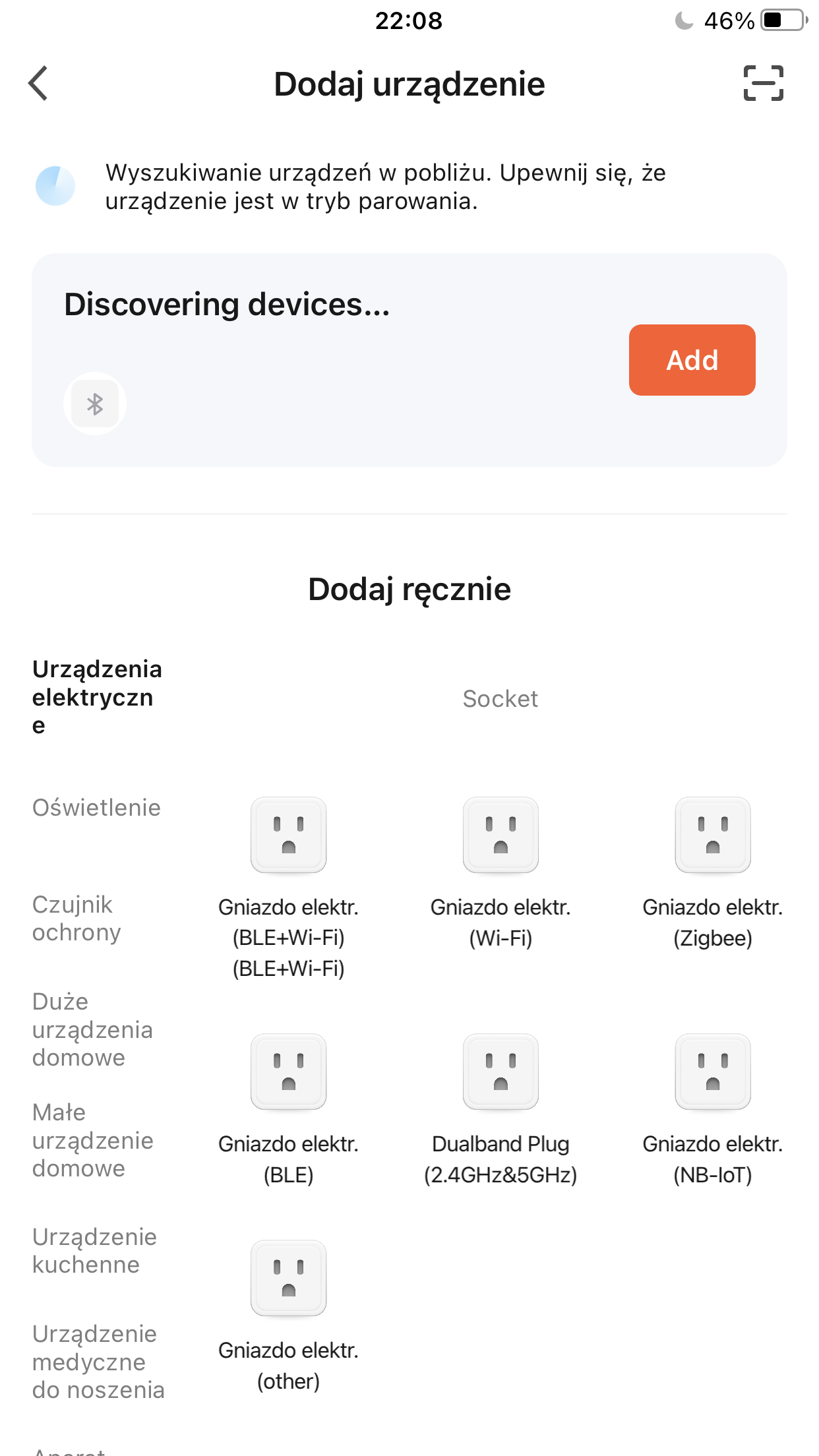Choose Gniazdo elektr. (Zigbee) socket icon
Viewport: 819px width, 1456px height.
pyautogui.click(x=712, y=835)
